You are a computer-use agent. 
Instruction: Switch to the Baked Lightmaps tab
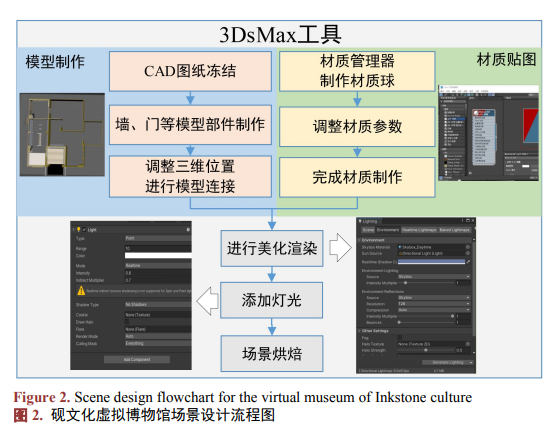(x=455, y=230)
